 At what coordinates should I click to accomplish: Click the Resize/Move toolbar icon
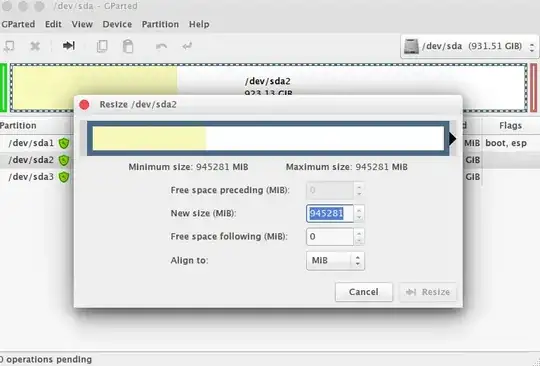click(69, 45)
